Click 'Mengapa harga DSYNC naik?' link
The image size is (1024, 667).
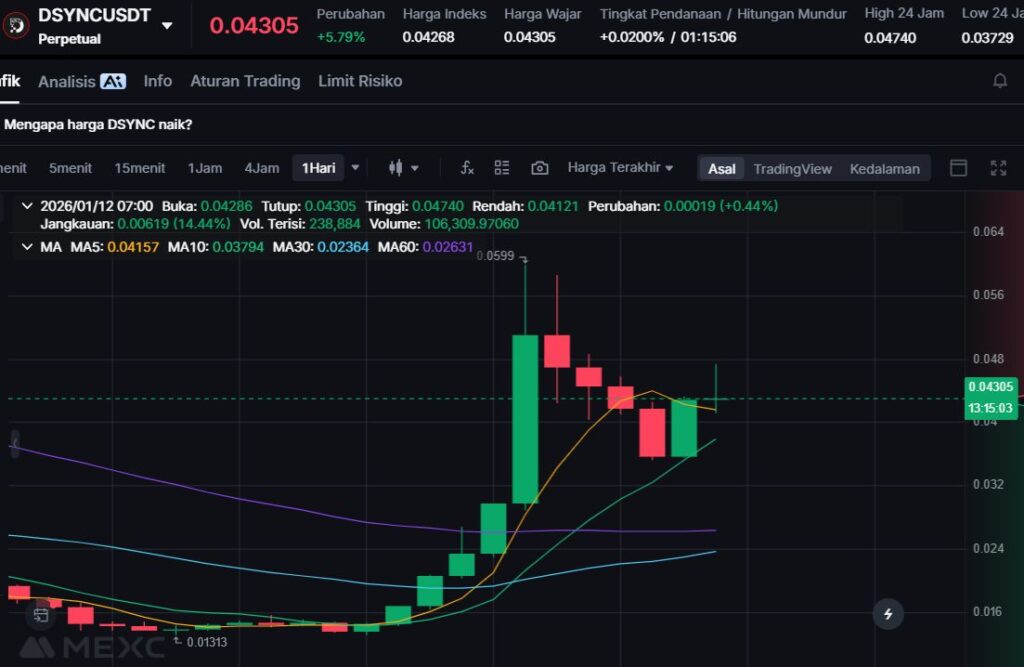pos(98,125)
